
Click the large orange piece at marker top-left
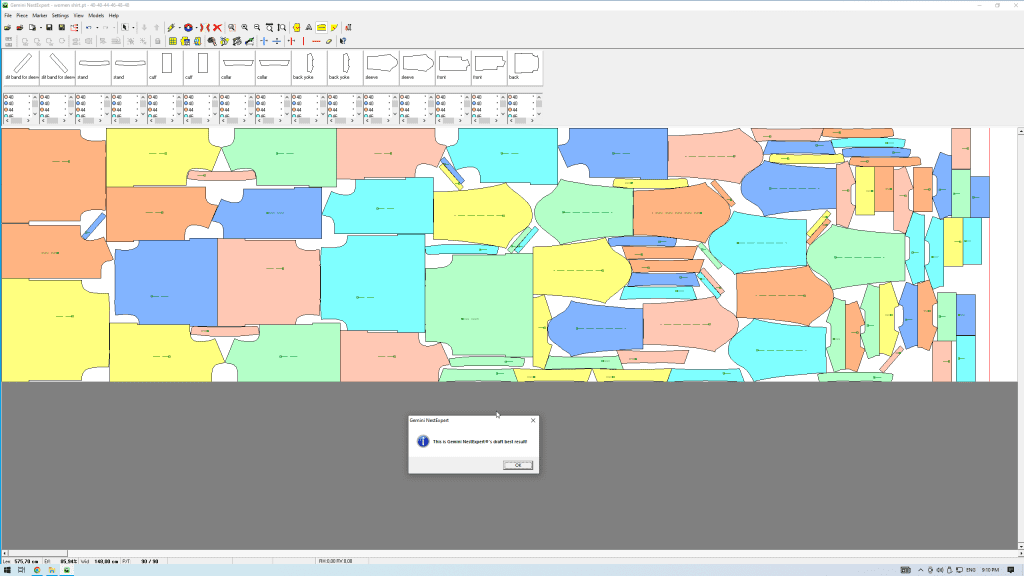click(x=52, y=175)
